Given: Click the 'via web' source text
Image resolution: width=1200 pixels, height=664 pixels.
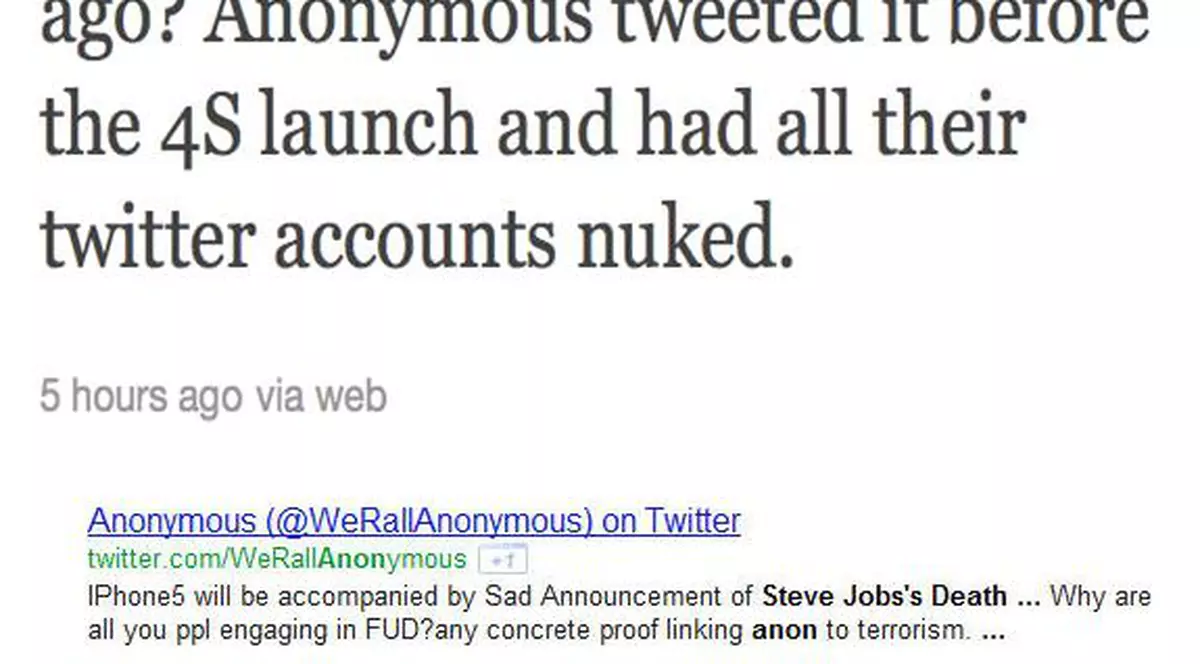Looking at the screenshot, I should click(x=320, y=396).
